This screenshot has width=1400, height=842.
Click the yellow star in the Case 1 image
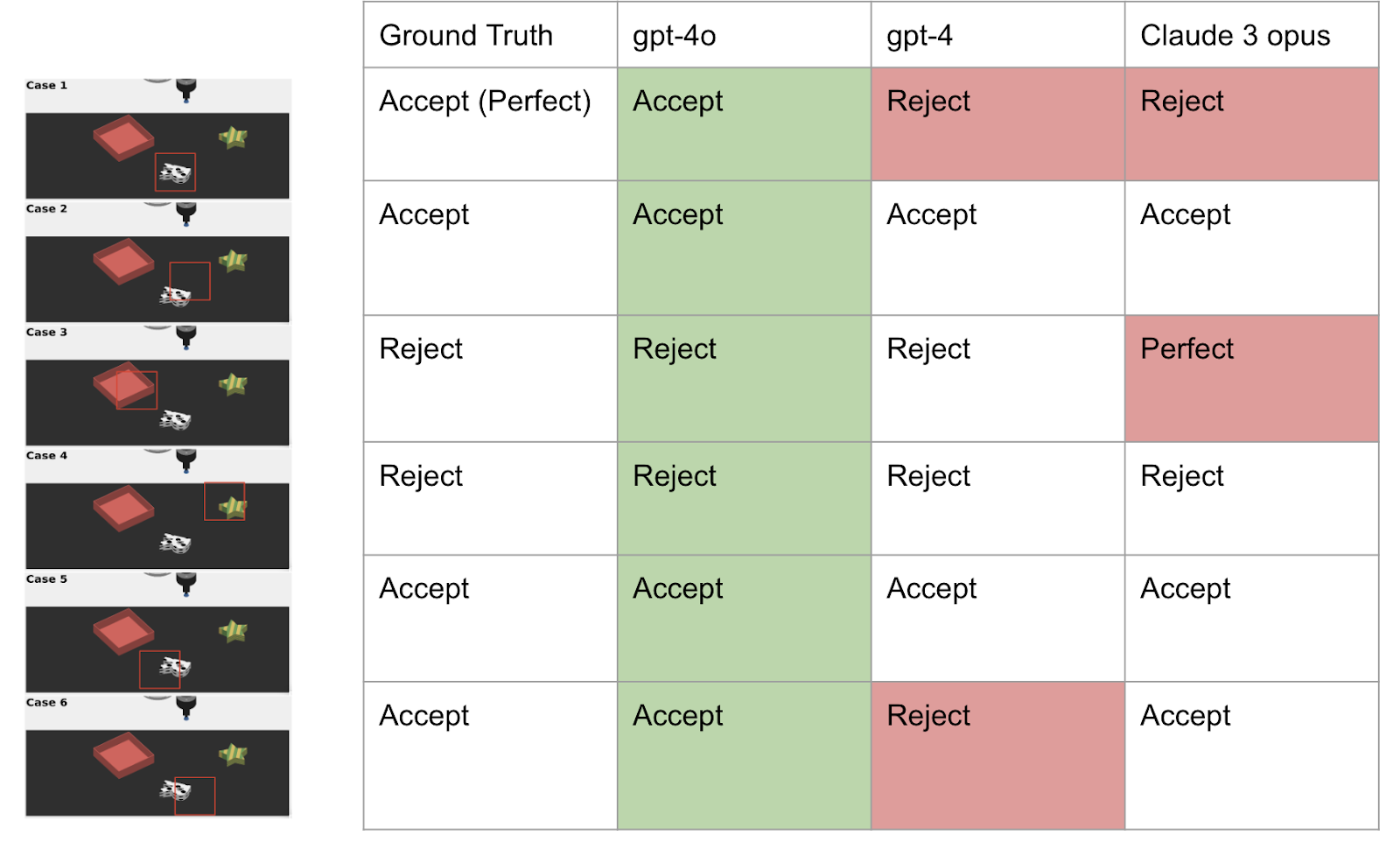tap(233, 137)
